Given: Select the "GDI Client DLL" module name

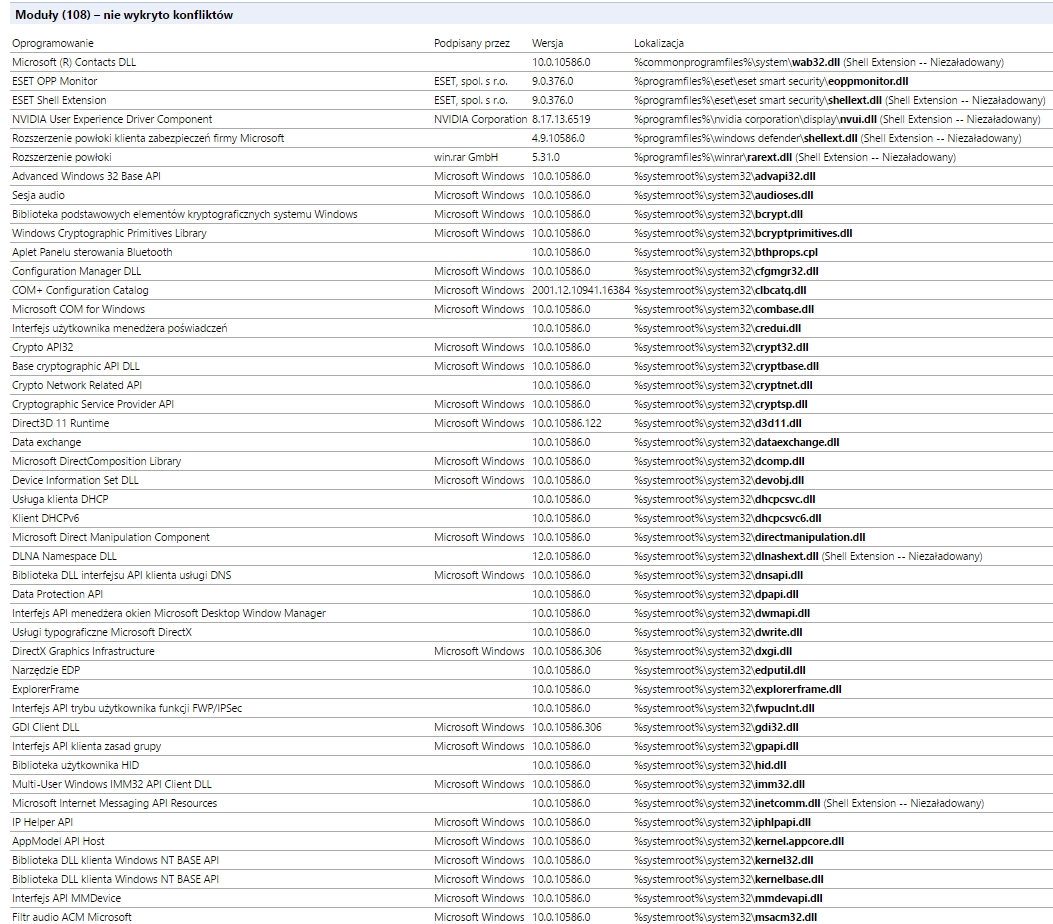Looking at the screenshot, I should (46, 727).
